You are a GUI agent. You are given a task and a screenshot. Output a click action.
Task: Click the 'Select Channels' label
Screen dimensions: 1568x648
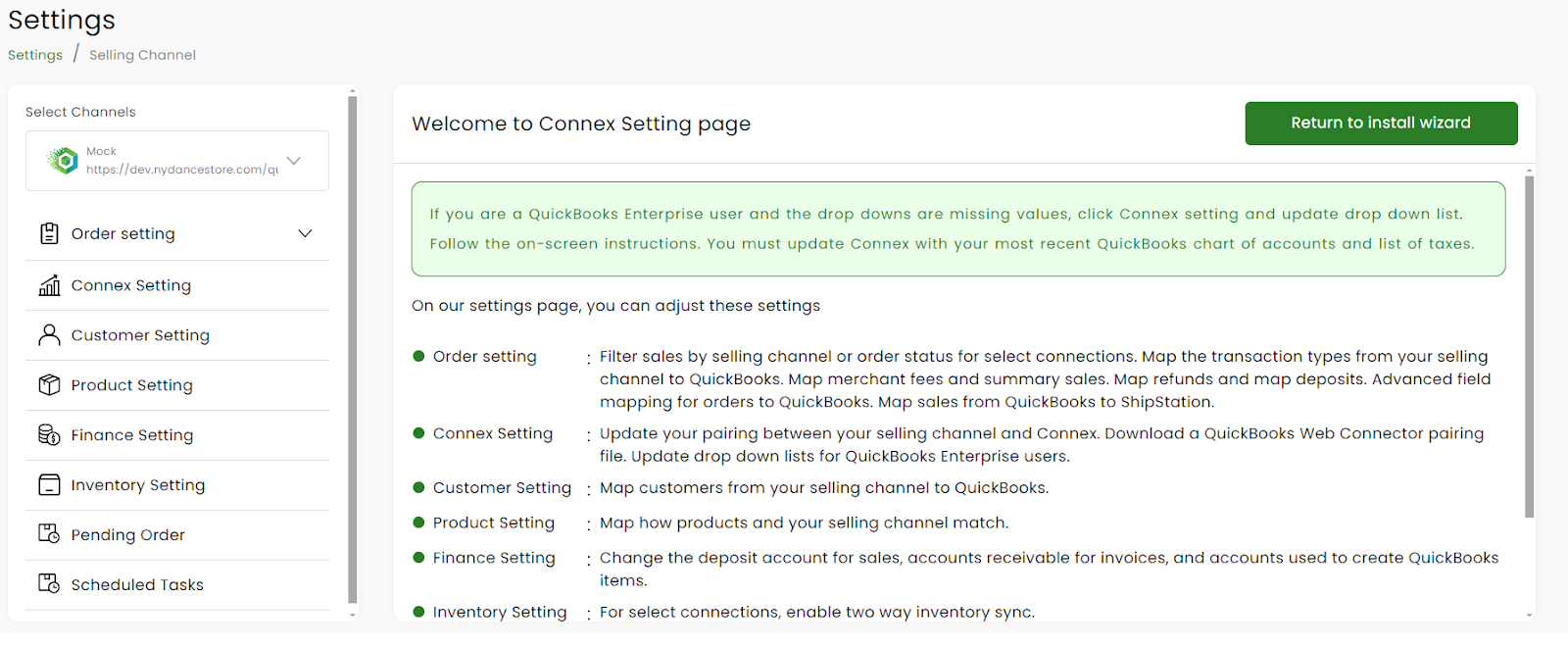click(80, 112)
